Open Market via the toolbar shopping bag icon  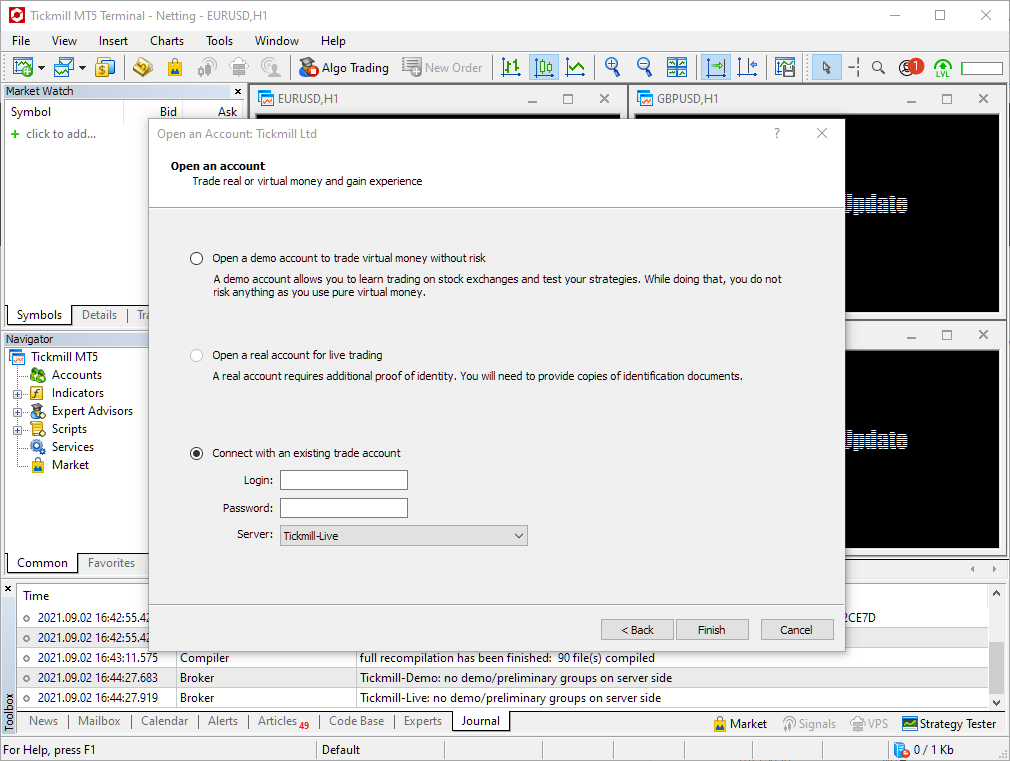175,67
